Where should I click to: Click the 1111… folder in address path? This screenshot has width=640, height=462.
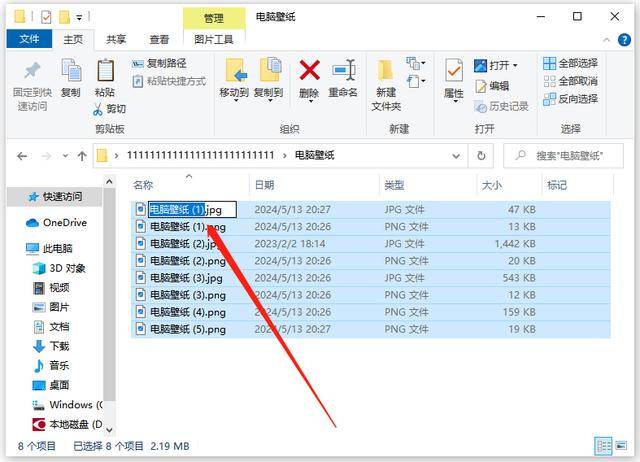coord(200,155)
